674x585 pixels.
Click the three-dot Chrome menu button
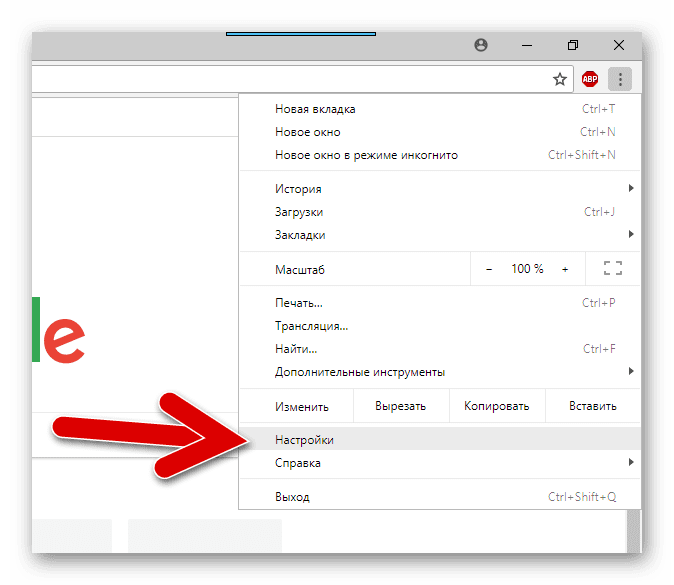[x=620, y=79]
